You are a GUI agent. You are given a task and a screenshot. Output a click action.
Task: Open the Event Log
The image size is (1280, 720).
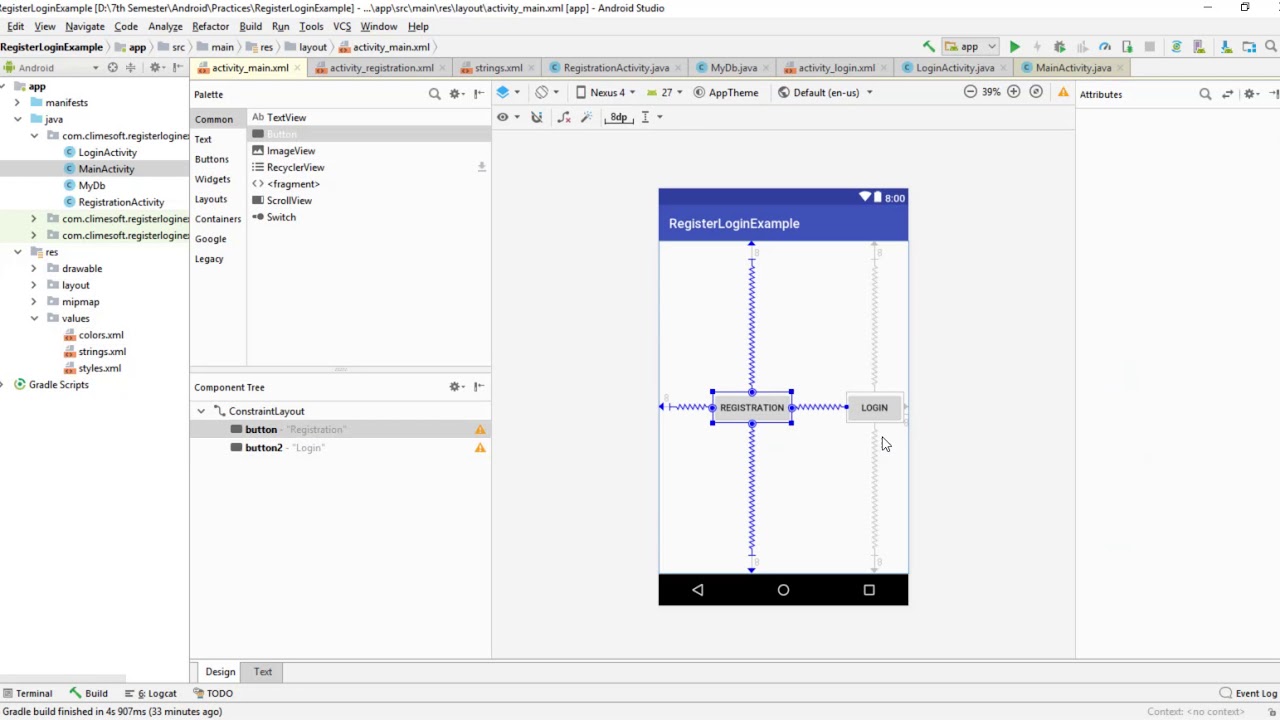click(1248, 693)
